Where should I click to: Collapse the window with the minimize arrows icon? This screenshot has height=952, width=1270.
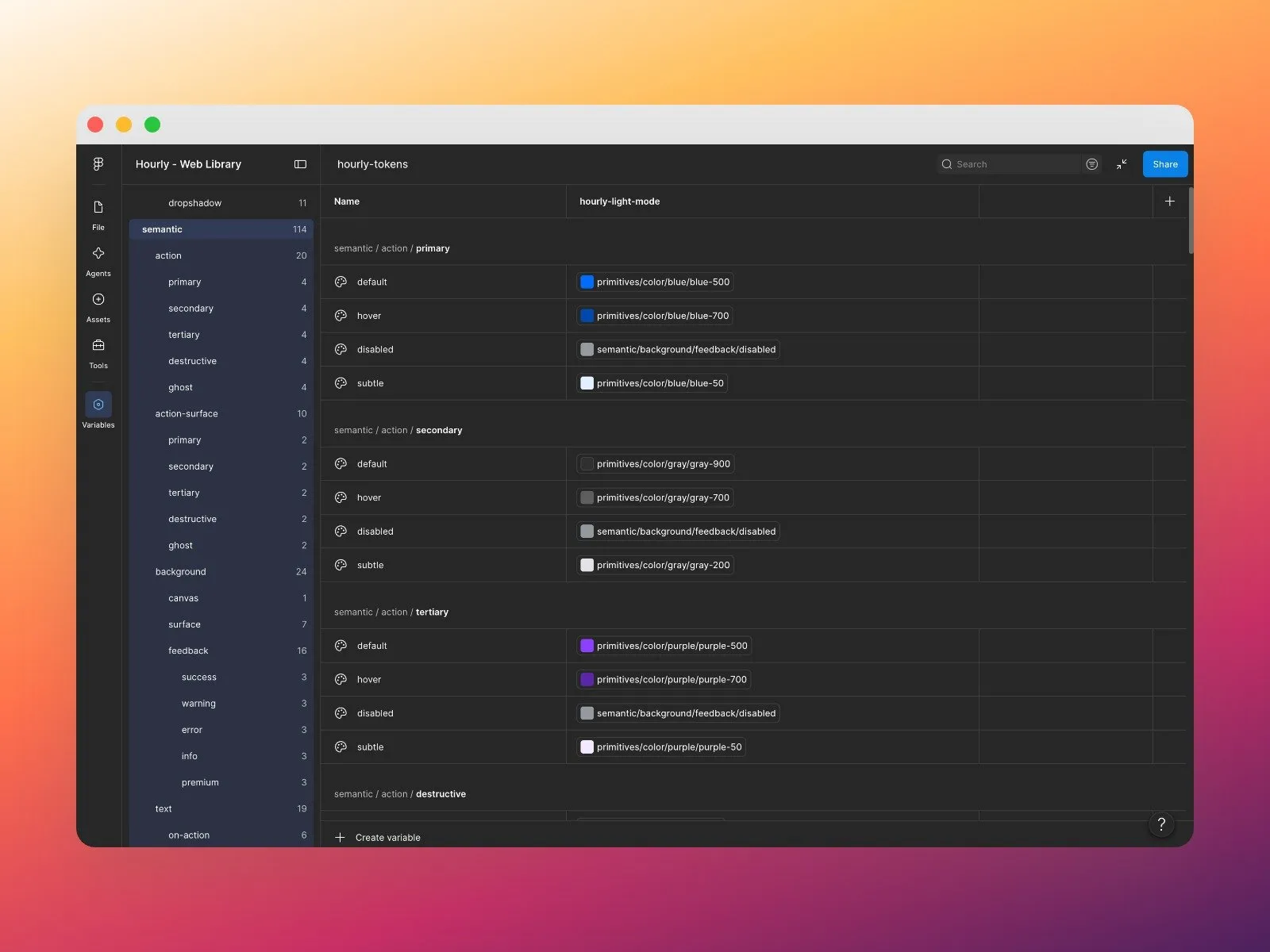click(x=1122, y=164)
